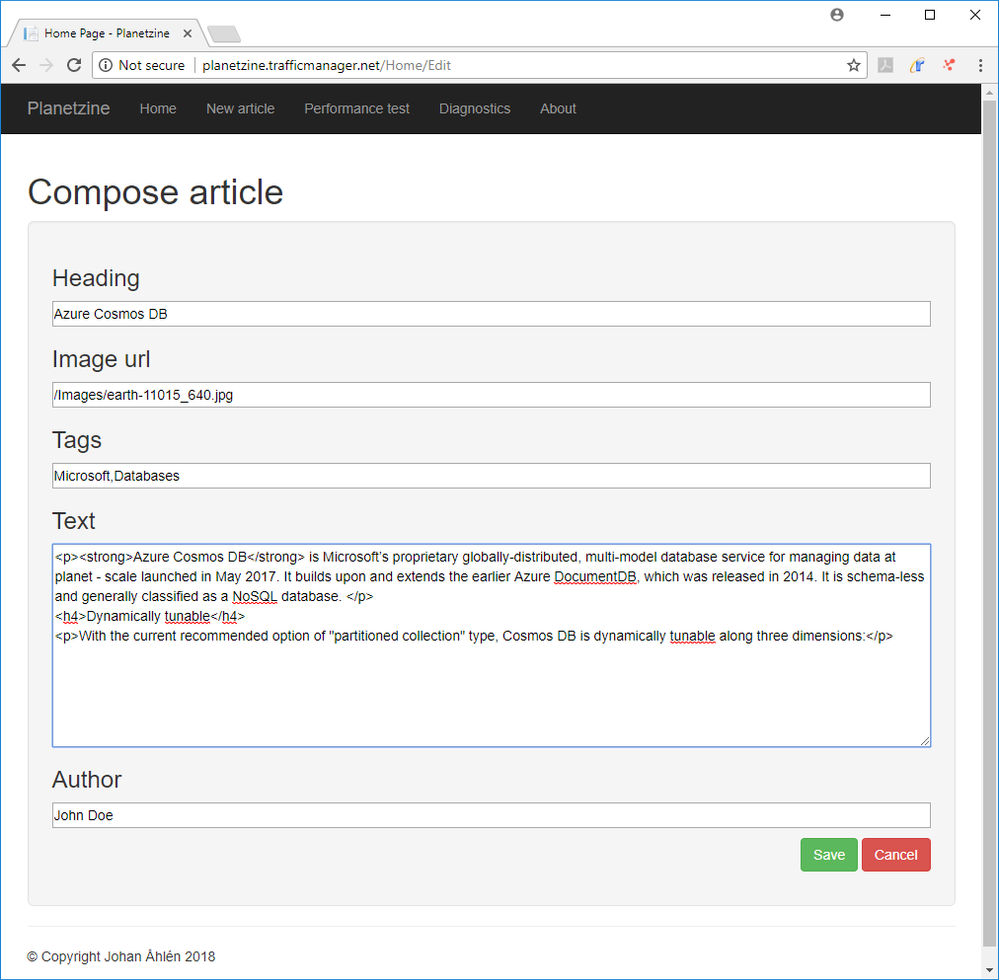Screen dimensions: 999x980
Task: Maximize the browser window
Action: pos(930,15)
